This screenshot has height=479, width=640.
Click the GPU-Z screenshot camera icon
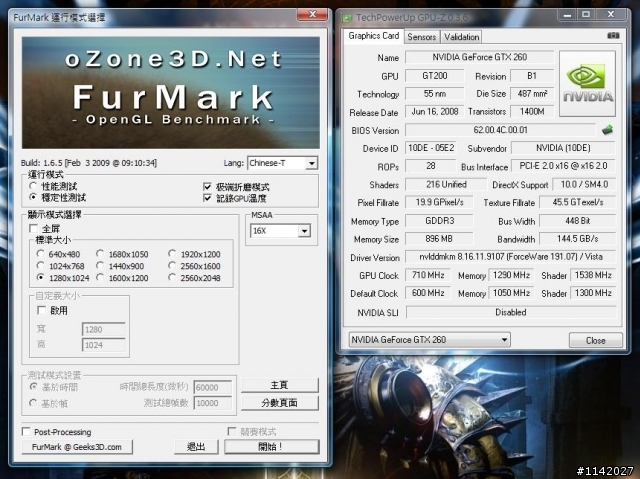coord(613,36)
